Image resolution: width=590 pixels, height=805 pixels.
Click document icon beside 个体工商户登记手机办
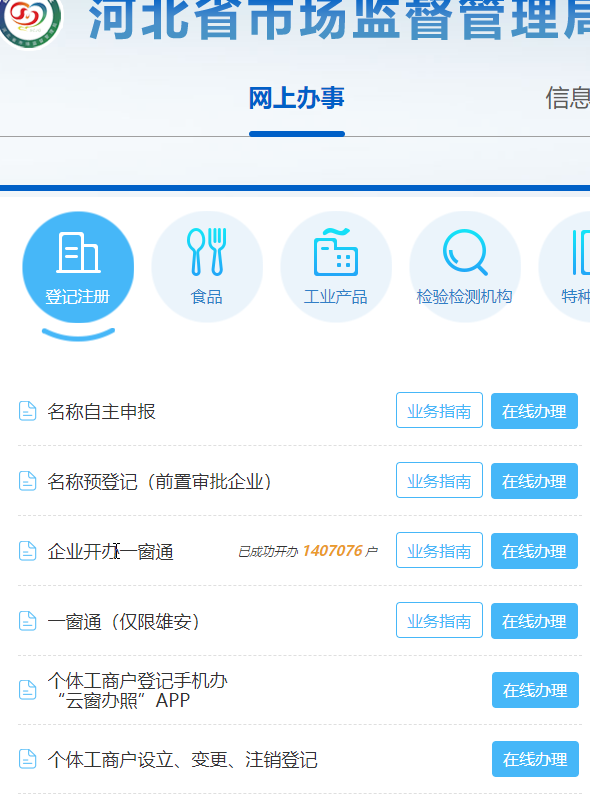click(x=27, y=690)
